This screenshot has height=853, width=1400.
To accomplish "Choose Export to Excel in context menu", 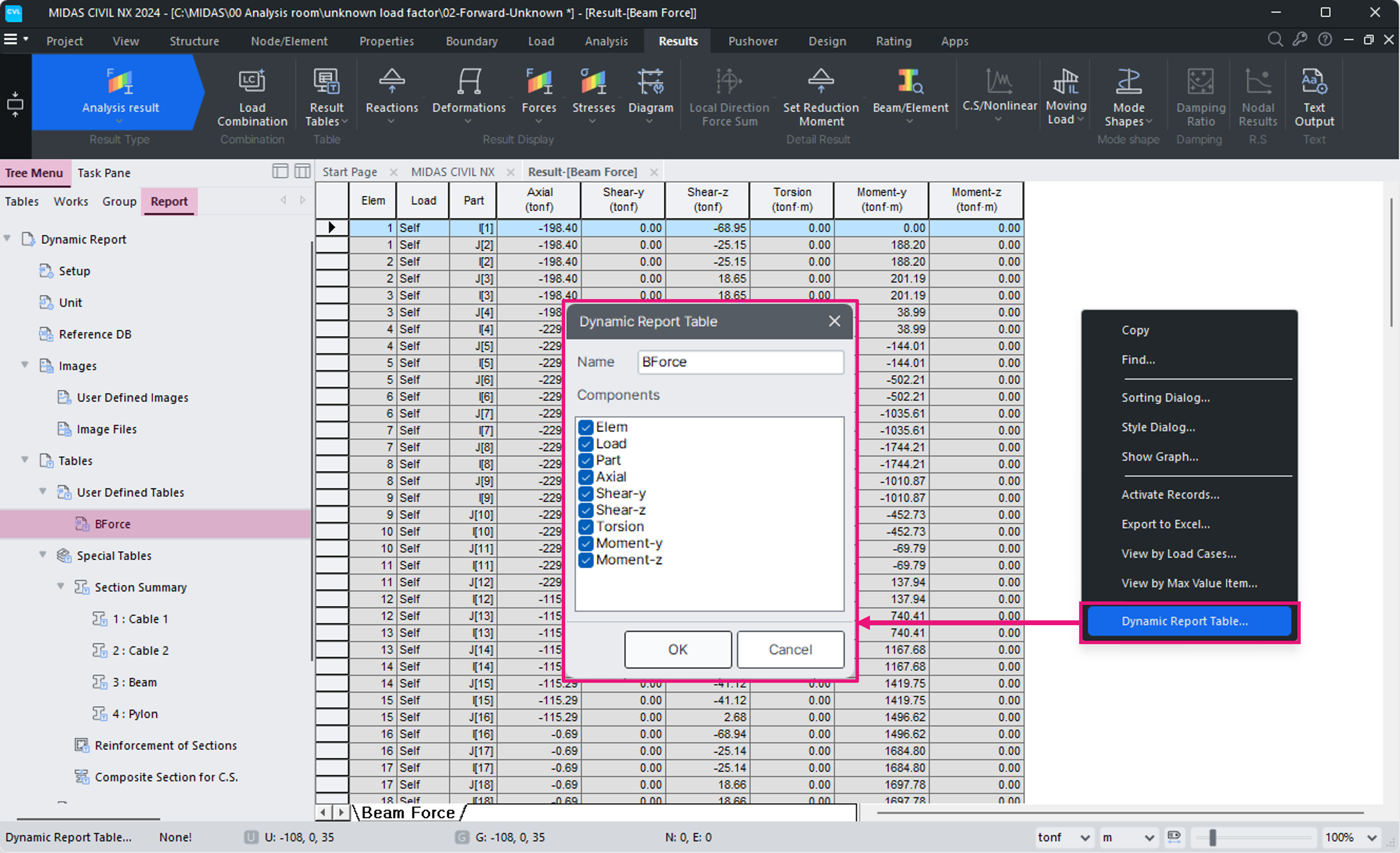I will coord(1165,524).
